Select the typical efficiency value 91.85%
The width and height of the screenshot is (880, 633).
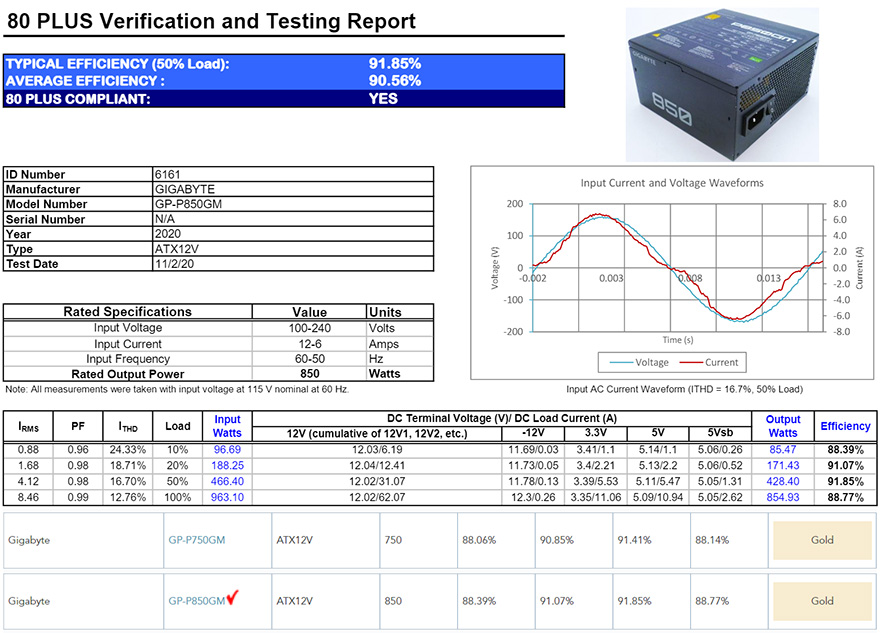coord(395,63)
